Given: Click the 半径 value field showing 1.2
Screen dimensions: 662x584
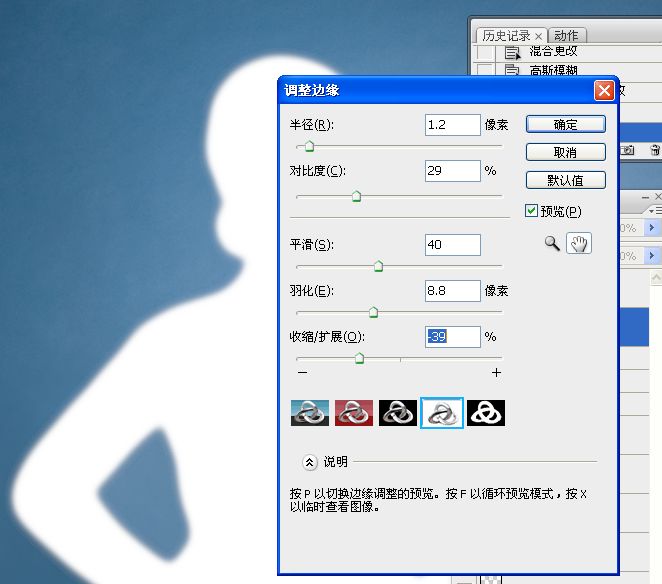Looking at the screenshot, I should (x=453, y=125).
